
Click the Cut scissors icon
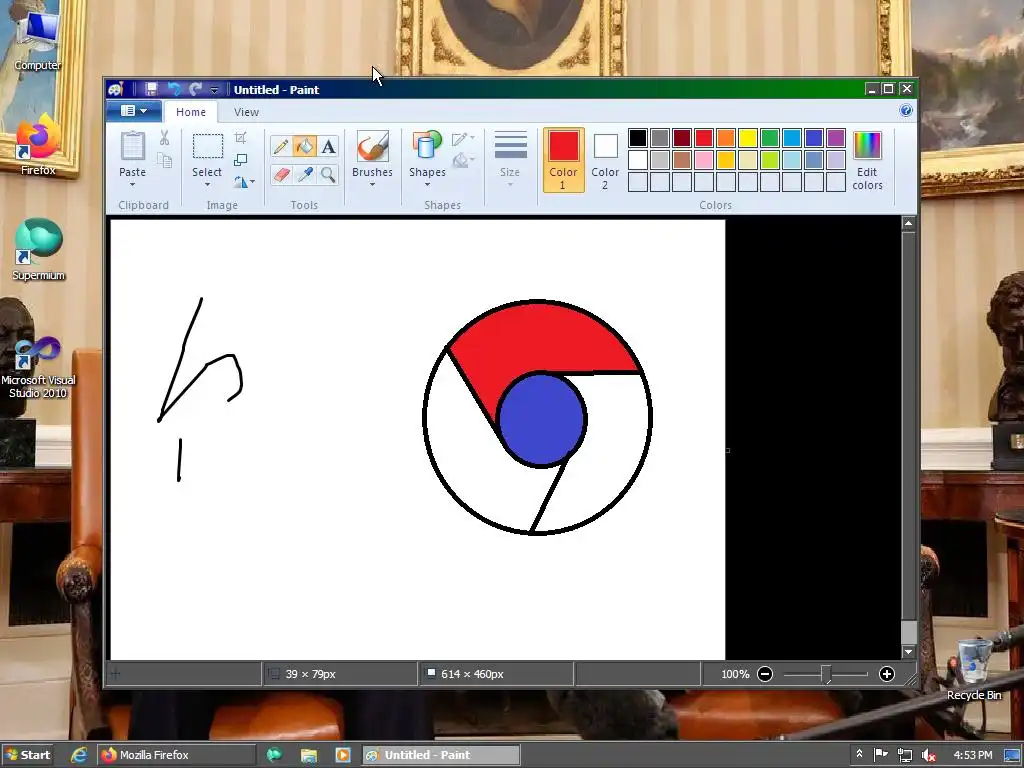[165, 137]
